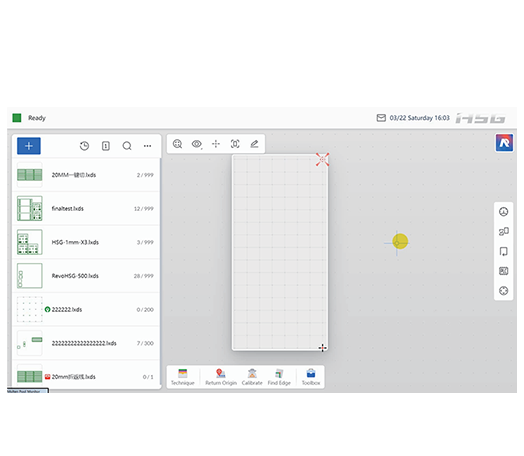
Task: Click the fit-to-screen frame icon
Action: pos(235,144)
